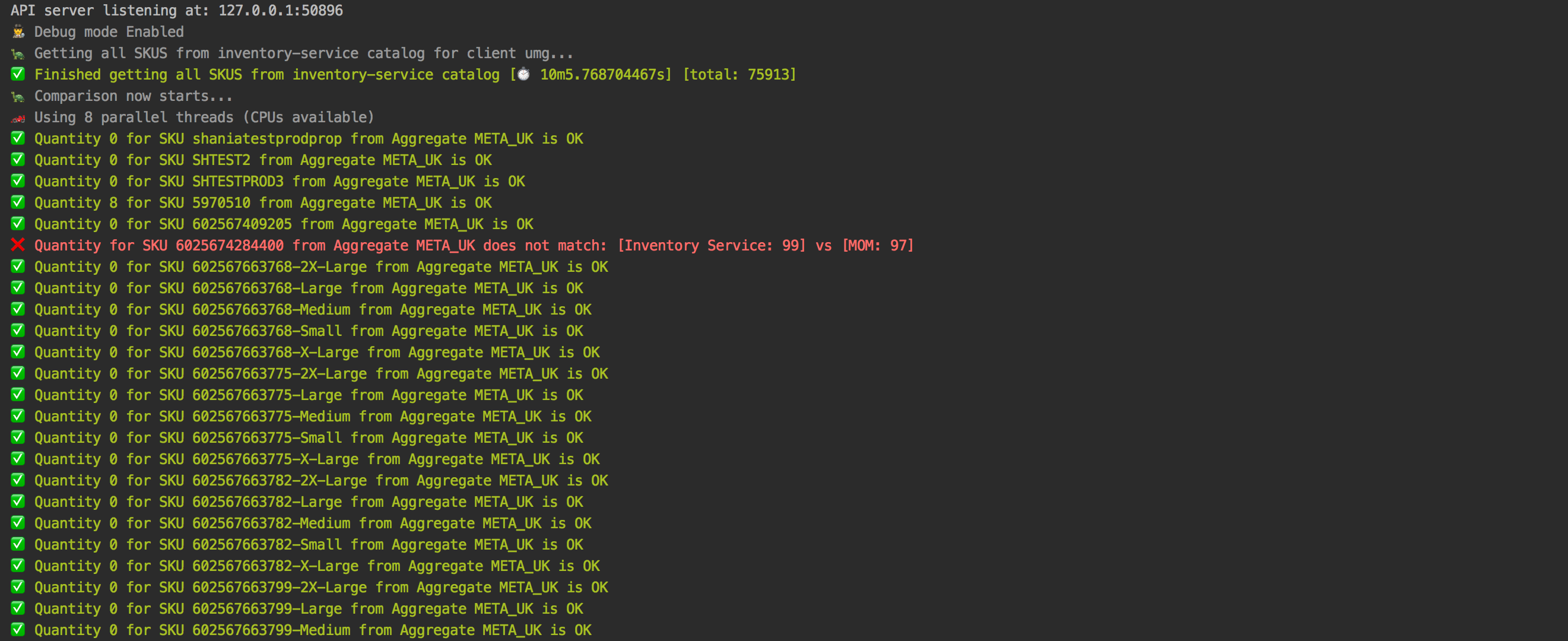Click the SKU 602567409205 log line

click(x=284, y=224)
